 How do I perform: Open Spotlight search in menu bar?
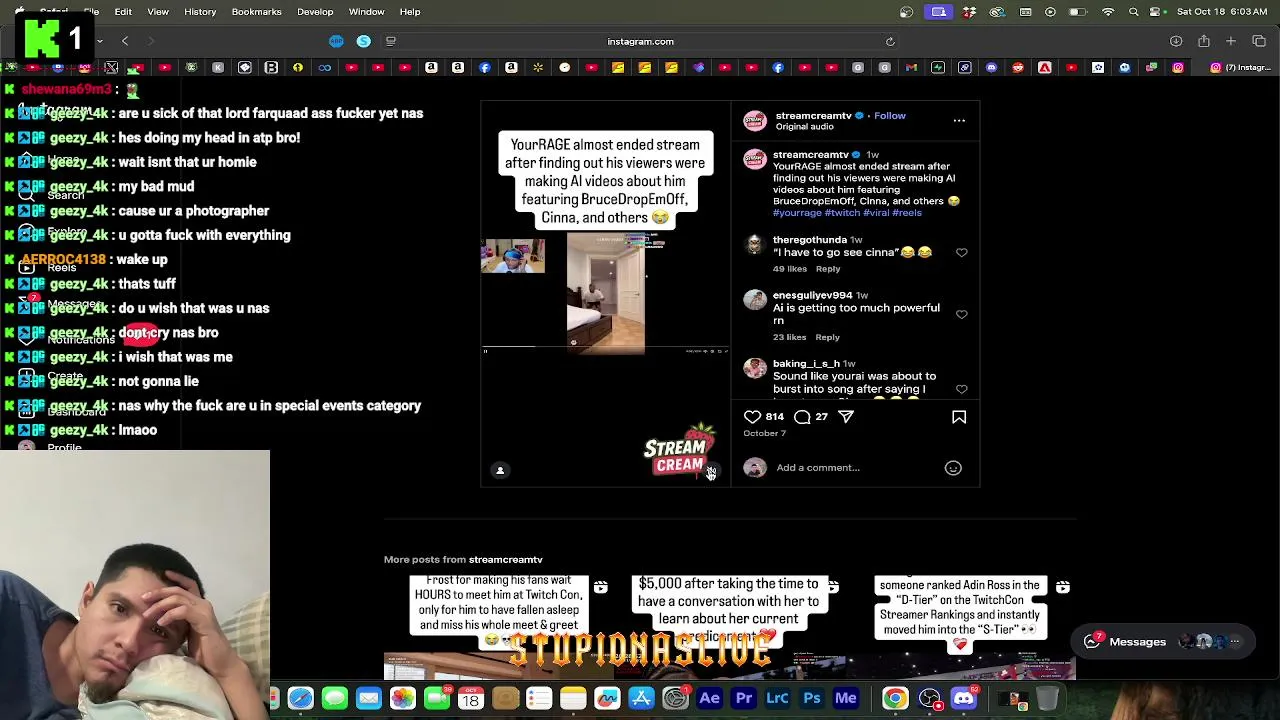pos(1133,12)
